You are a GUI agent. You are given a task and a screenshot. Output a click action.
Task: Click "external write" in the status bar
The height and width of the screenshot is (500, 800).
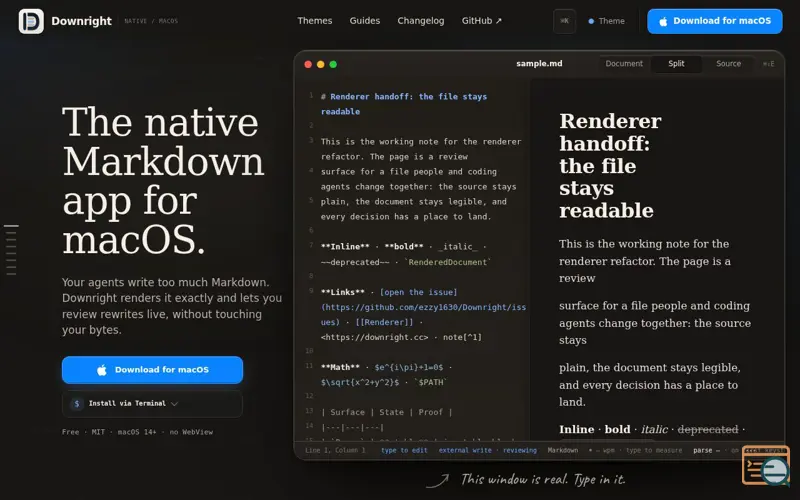click(x=465, y=450)
